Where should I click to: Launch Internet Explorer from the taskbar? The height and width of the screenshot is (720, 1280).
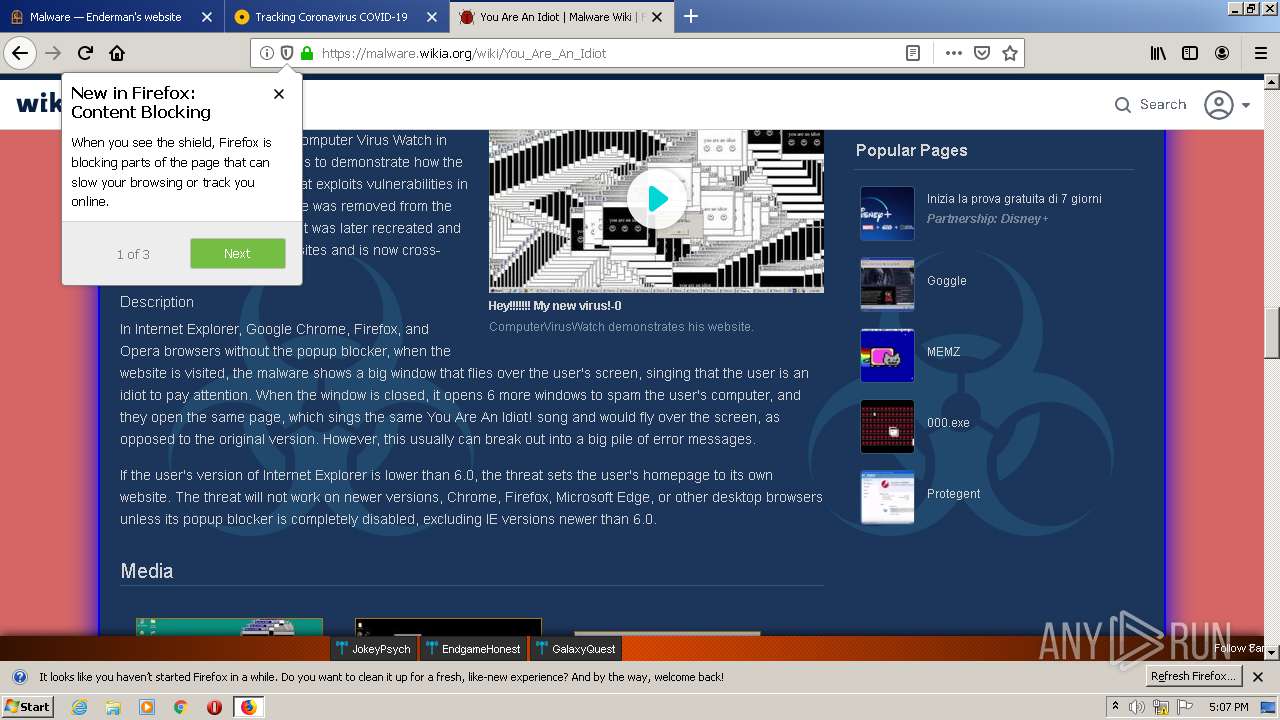point(79,707)
